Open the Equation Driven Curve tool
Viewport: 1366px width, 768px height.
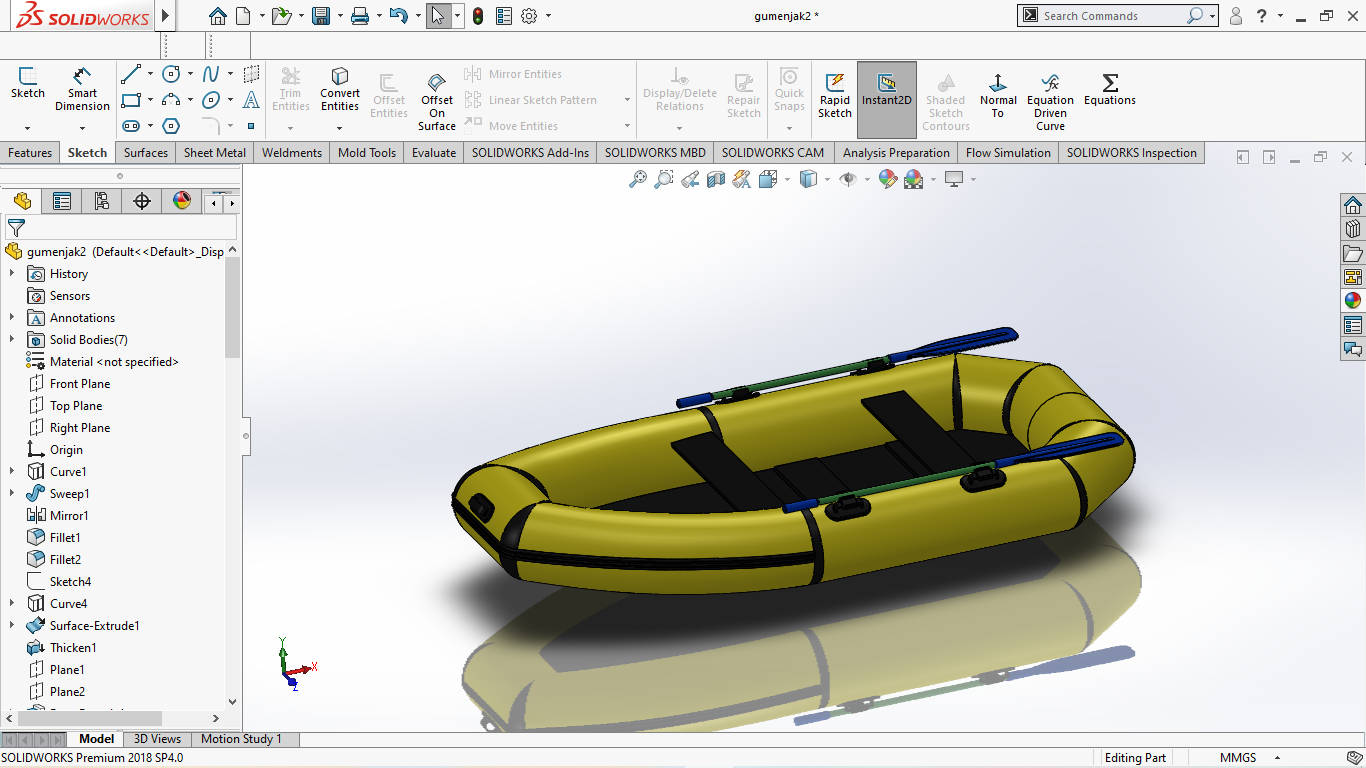pyautogui.click(x=1050, y=101)
